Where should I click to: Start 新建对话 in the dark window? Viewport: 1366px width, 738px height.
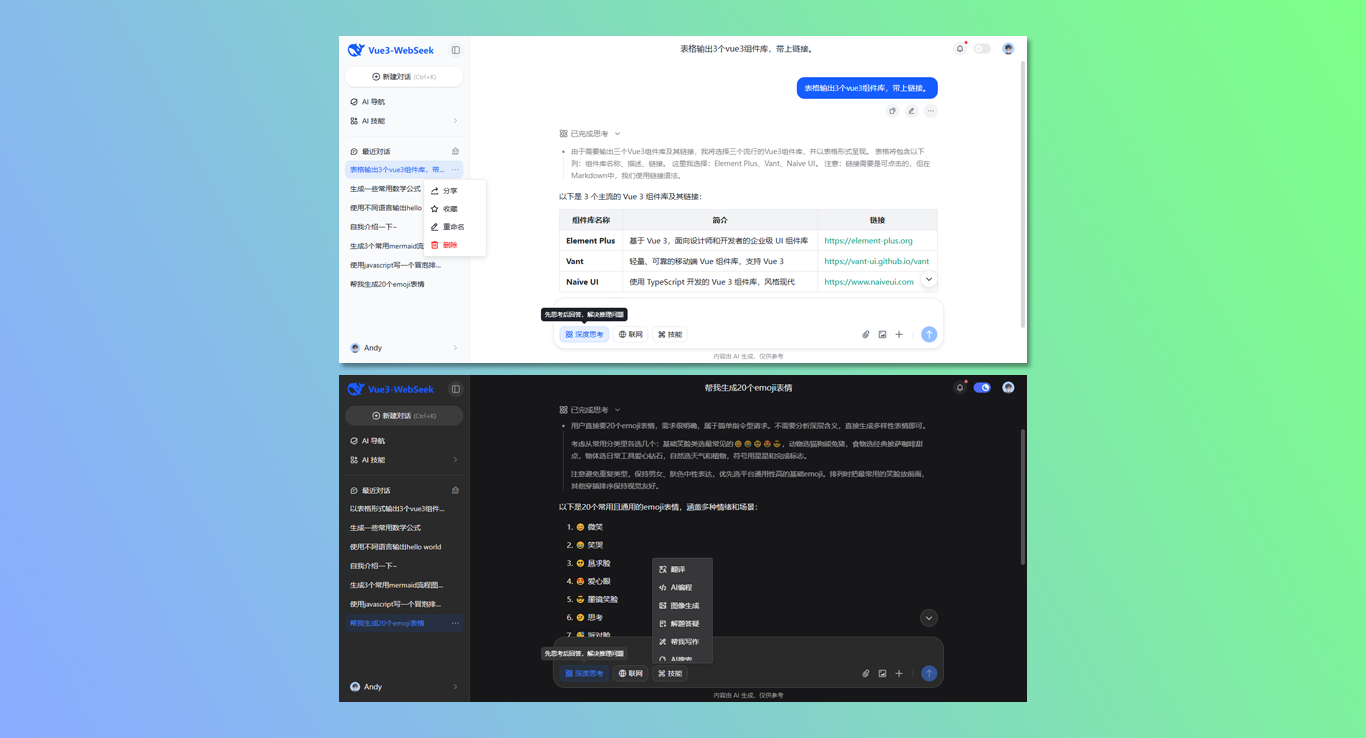(x=404, y=415)
